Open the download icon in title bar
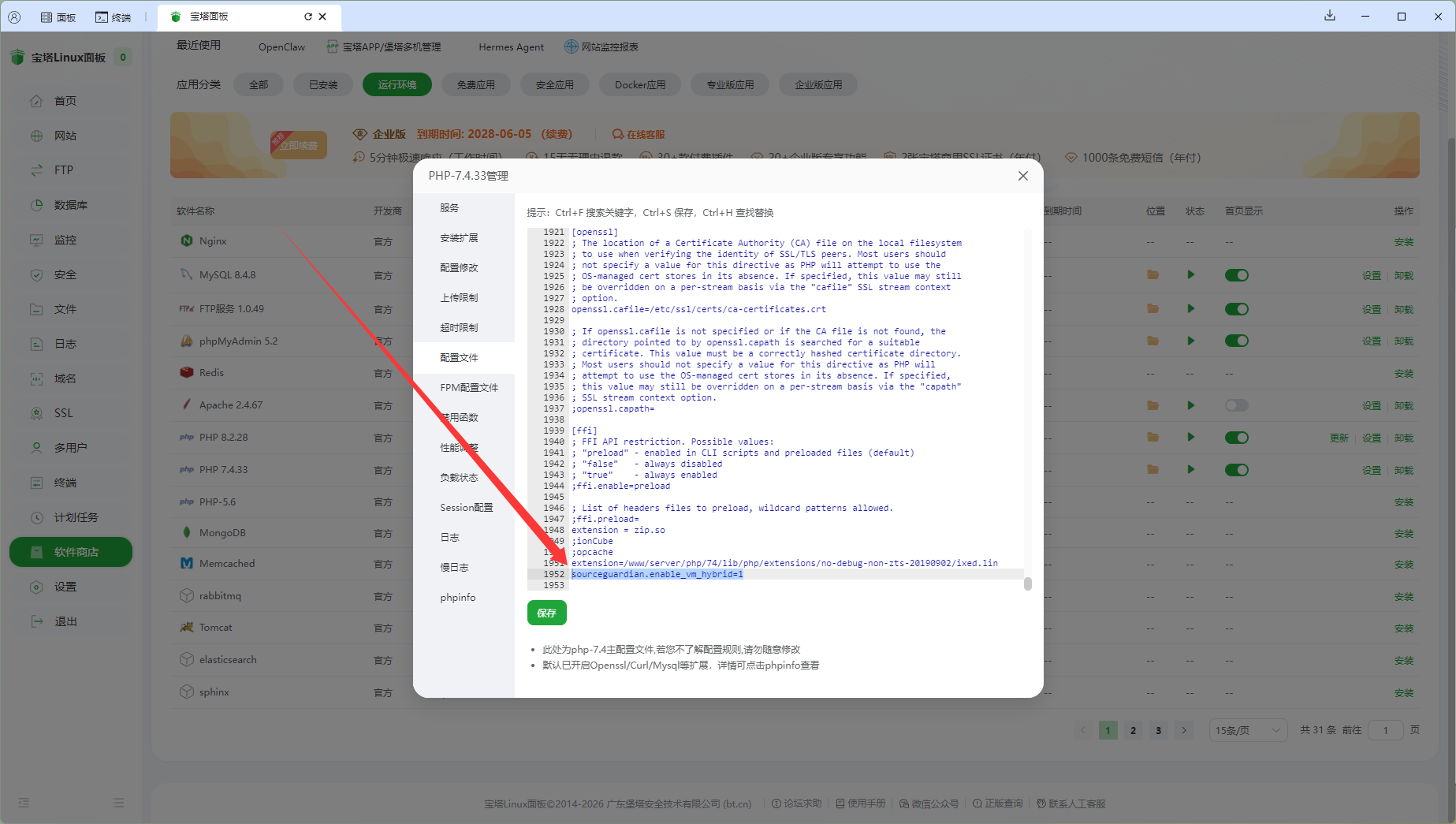The image size is (1456, 824). coord(1330,16)
